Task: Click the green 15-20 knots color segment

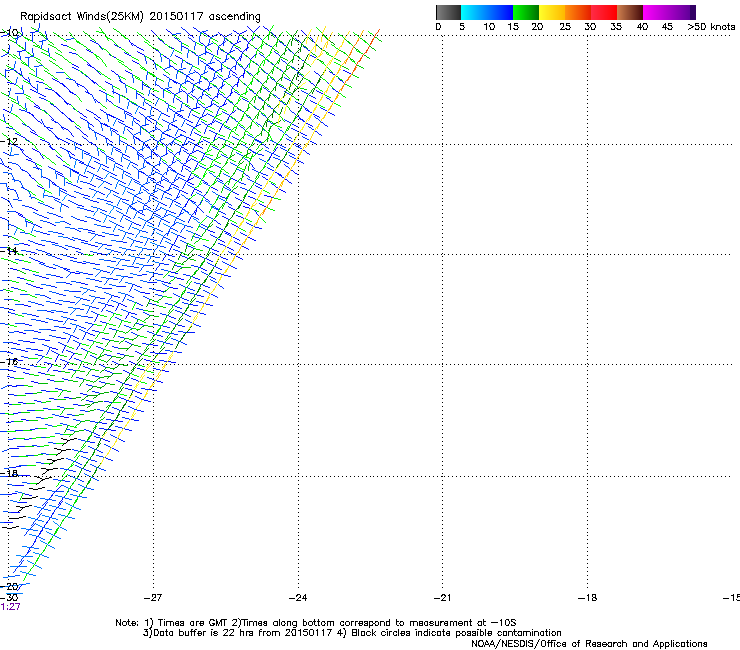Action: (x=526, y=12)
